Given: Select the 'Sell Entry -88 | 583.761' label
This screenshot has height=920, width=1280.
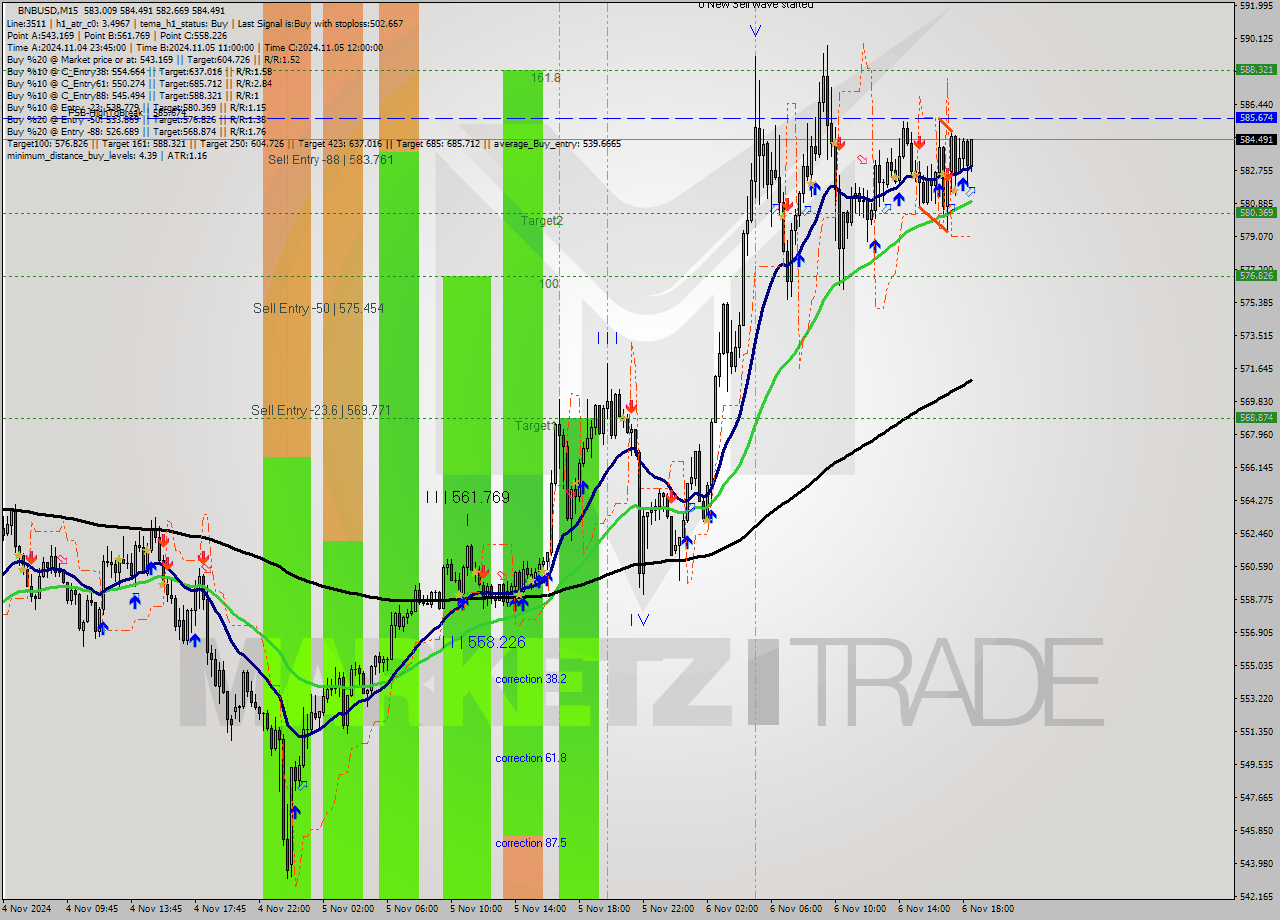Looking at the screenshot, I should coord(330,159).
